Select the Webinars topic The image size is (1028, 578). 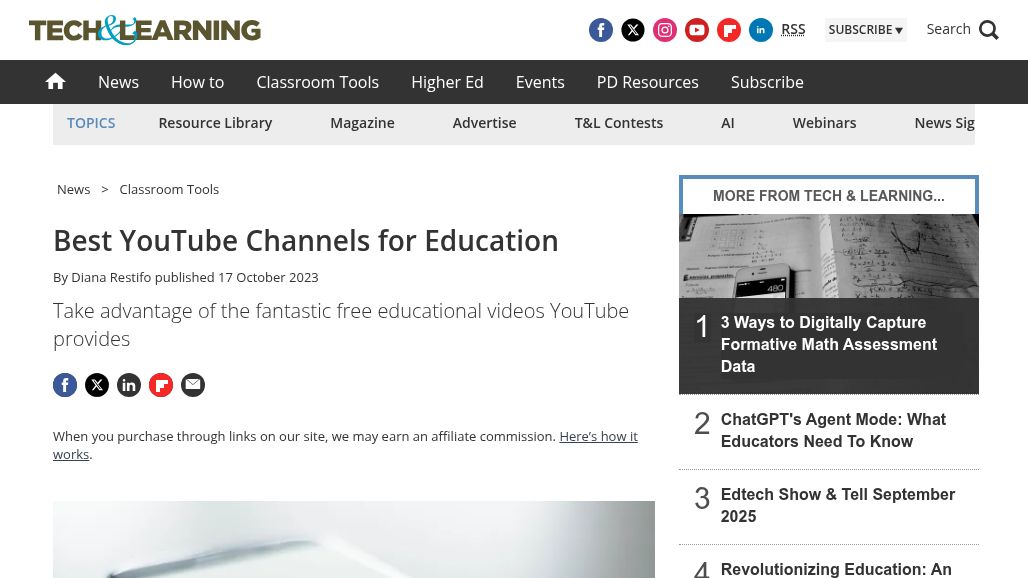[824, 123]
